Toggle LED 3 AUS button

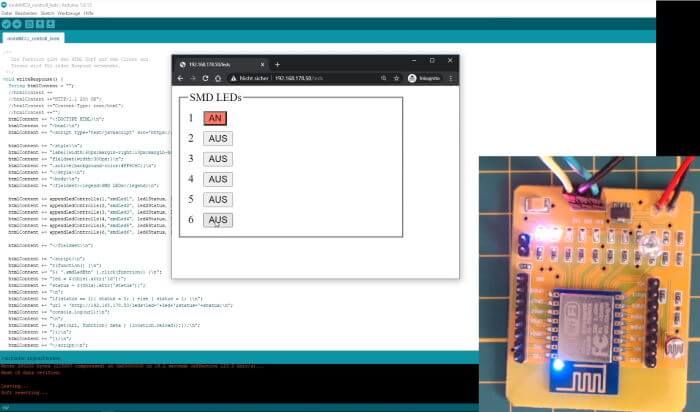(218, 159)
